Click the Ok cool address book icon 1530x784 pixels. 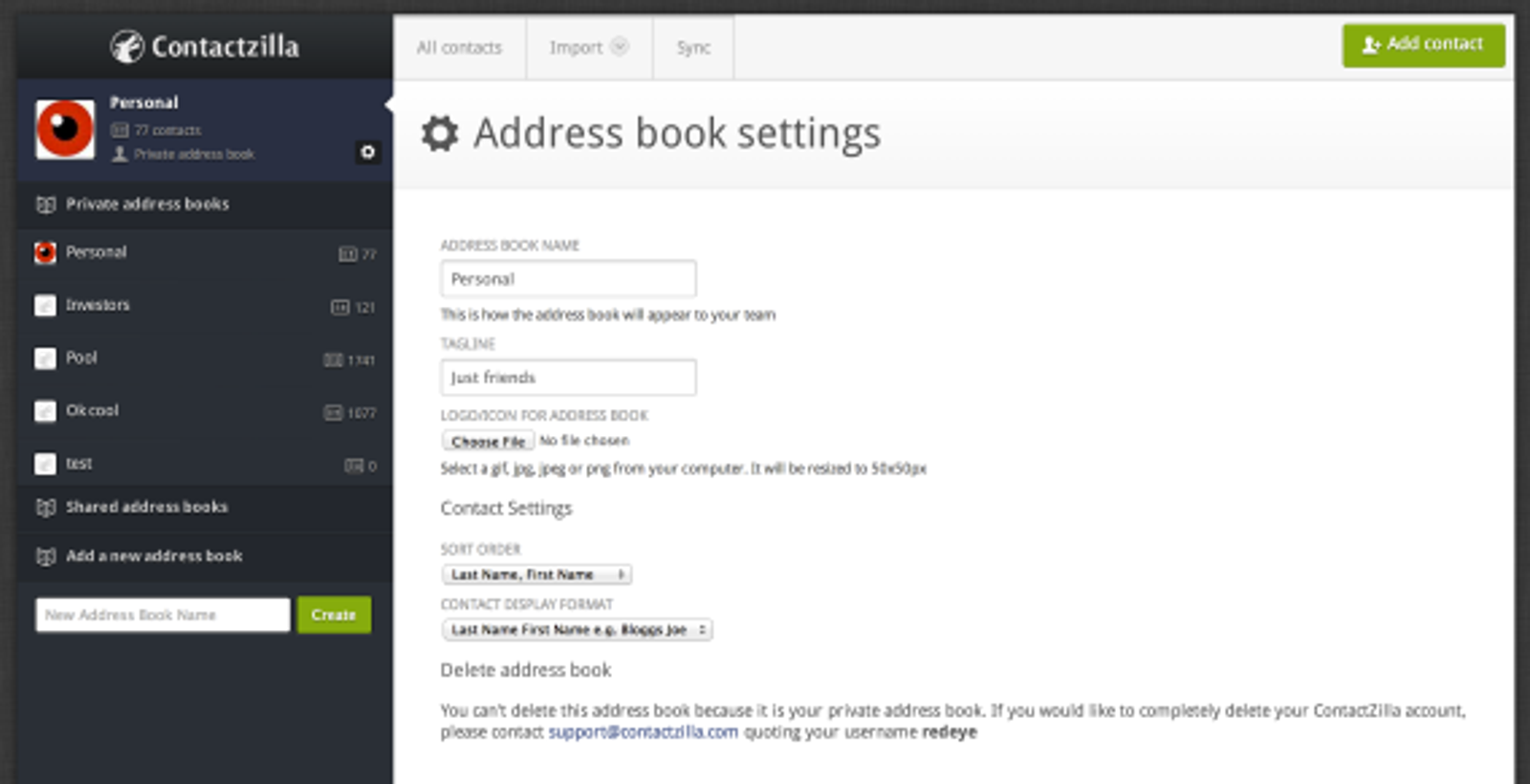45,410
